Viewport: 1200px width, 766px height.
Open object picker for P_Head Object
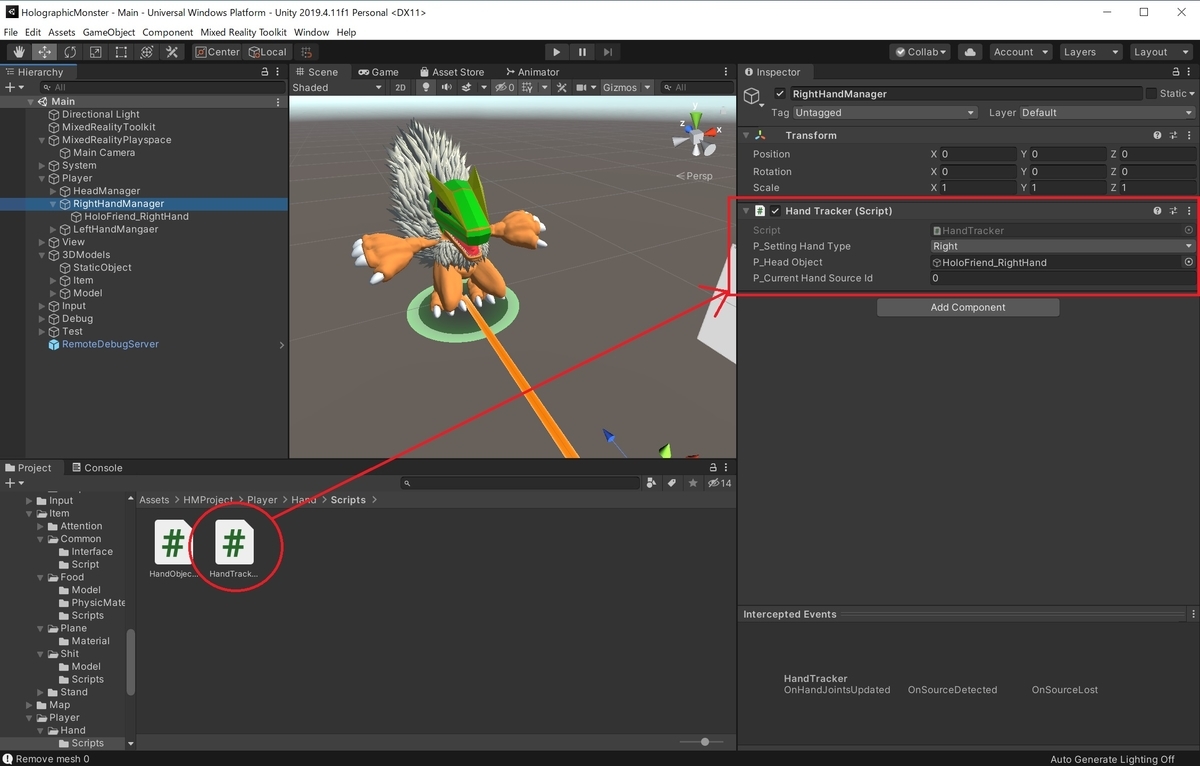coord(1189,262)
